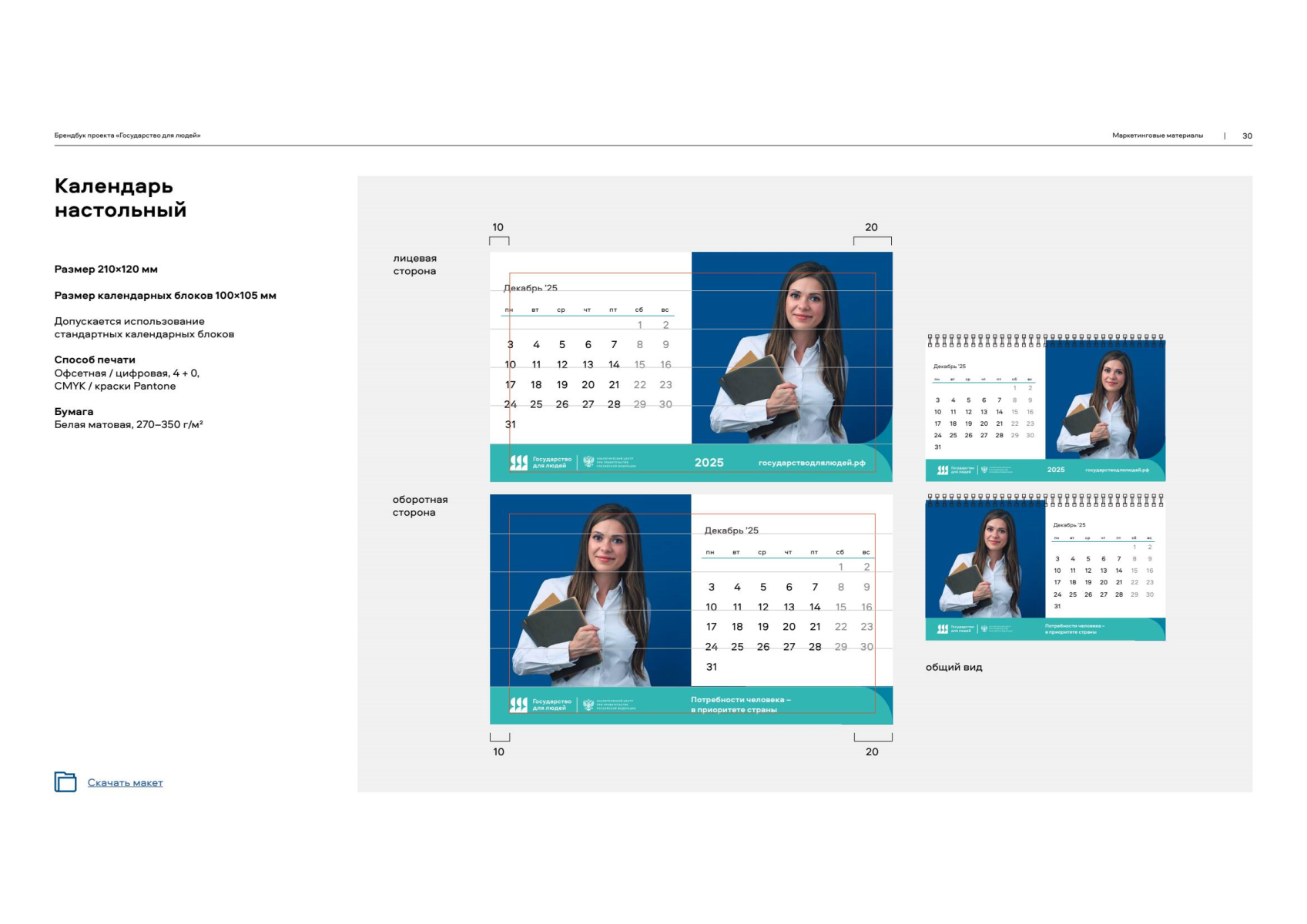Click the Государство для людей logo on front-side calendar
Image resolution: width=1307 pixels, height=924 pixels.
[x=541, y=462]
